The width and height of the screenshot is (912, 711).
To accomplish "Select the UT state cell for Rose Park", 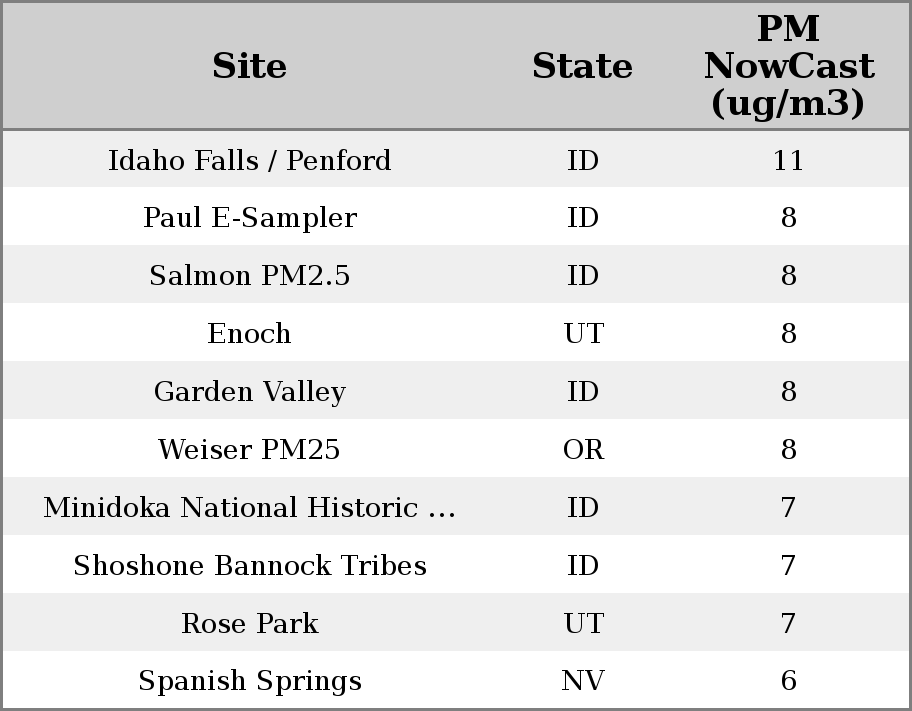I will coord(583,623).
